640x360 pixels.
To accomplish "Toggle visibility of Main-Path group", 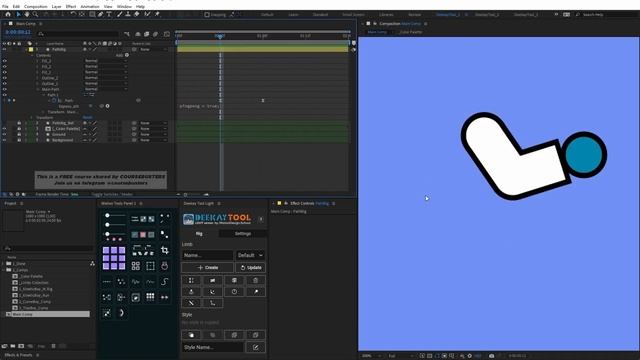I will pyautogui.click(x=4, y=89).
